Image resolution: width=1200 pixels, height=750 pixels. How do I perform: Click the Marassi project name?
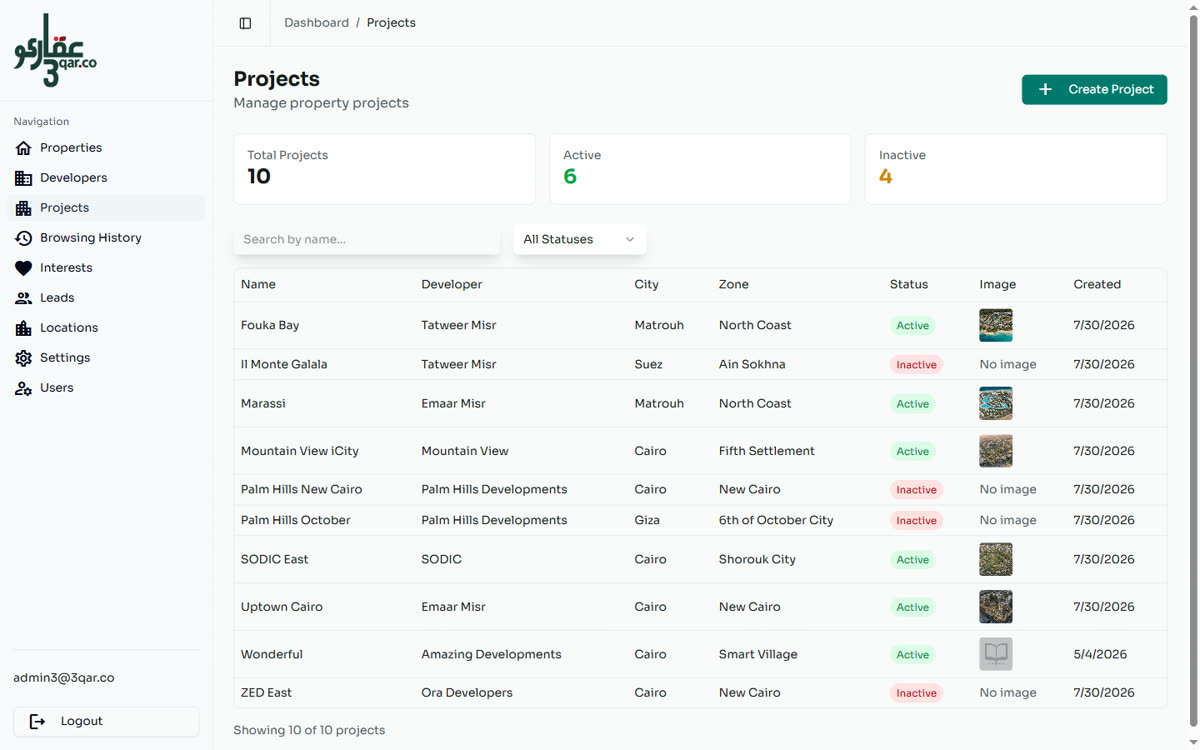coord(263,404)
